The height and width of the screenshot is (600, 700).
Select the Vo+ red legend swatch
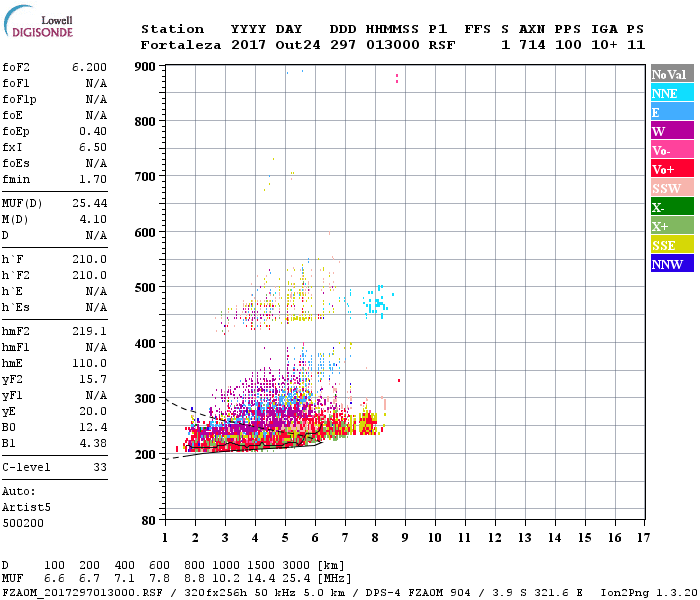click(x=672, y=169)
